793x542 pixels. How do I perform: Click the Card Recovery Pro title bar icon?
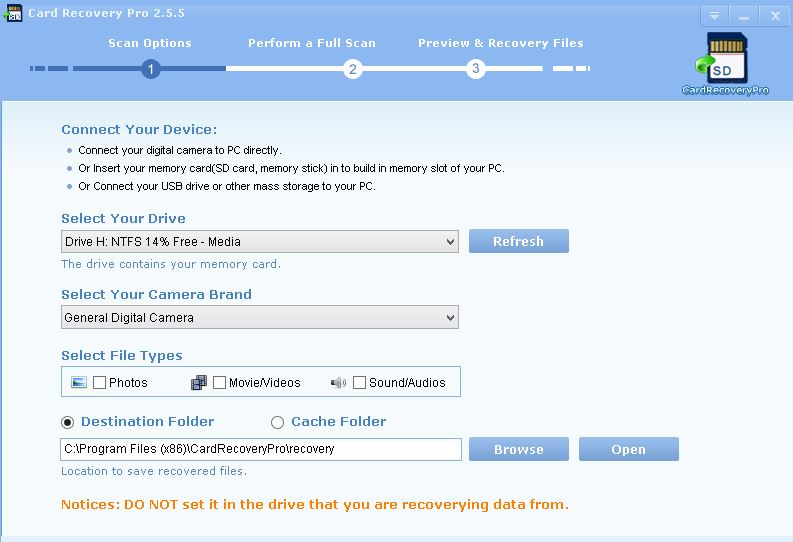point(13,13)
